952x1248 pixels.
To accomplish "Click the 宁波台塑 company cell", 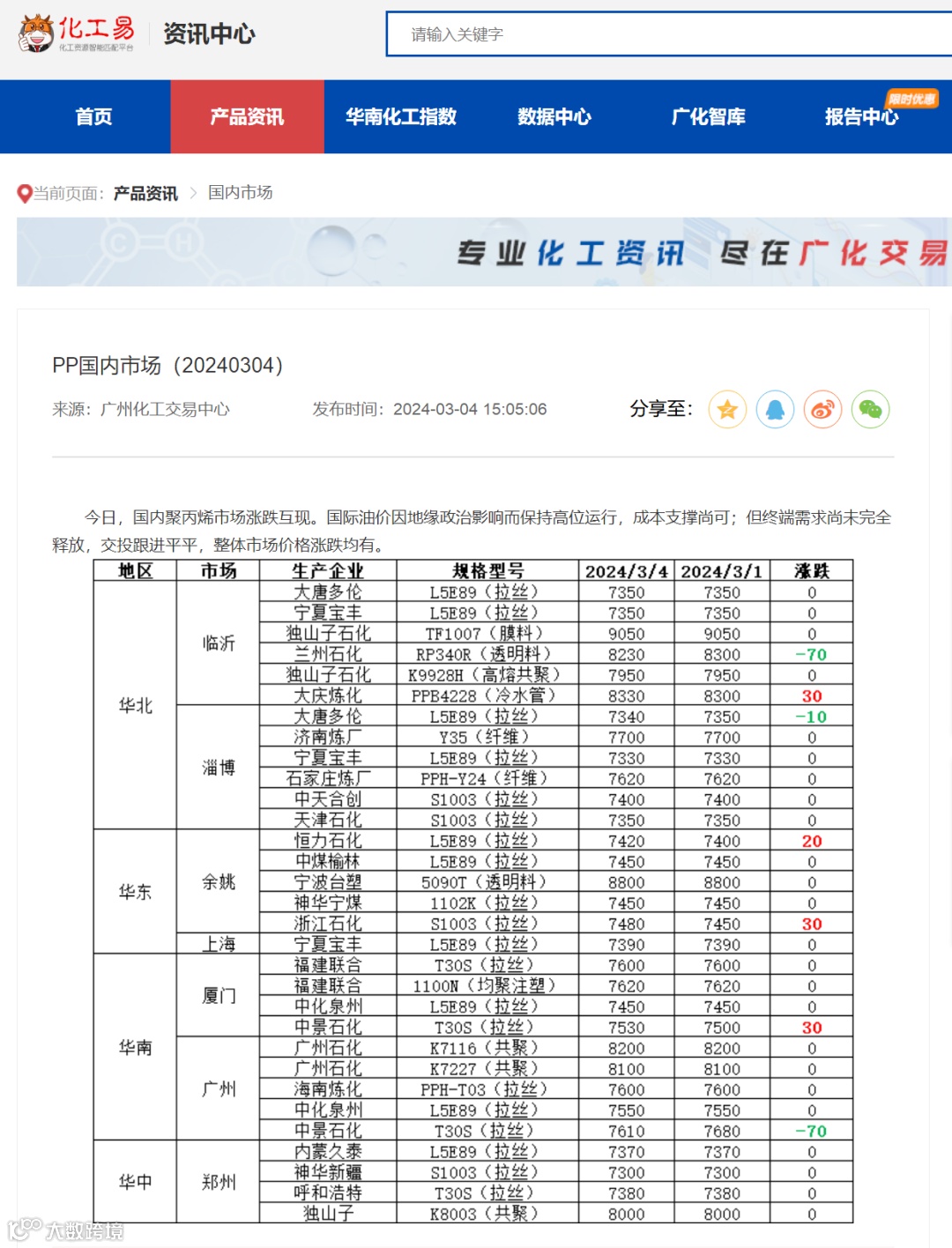I will 328,882.
